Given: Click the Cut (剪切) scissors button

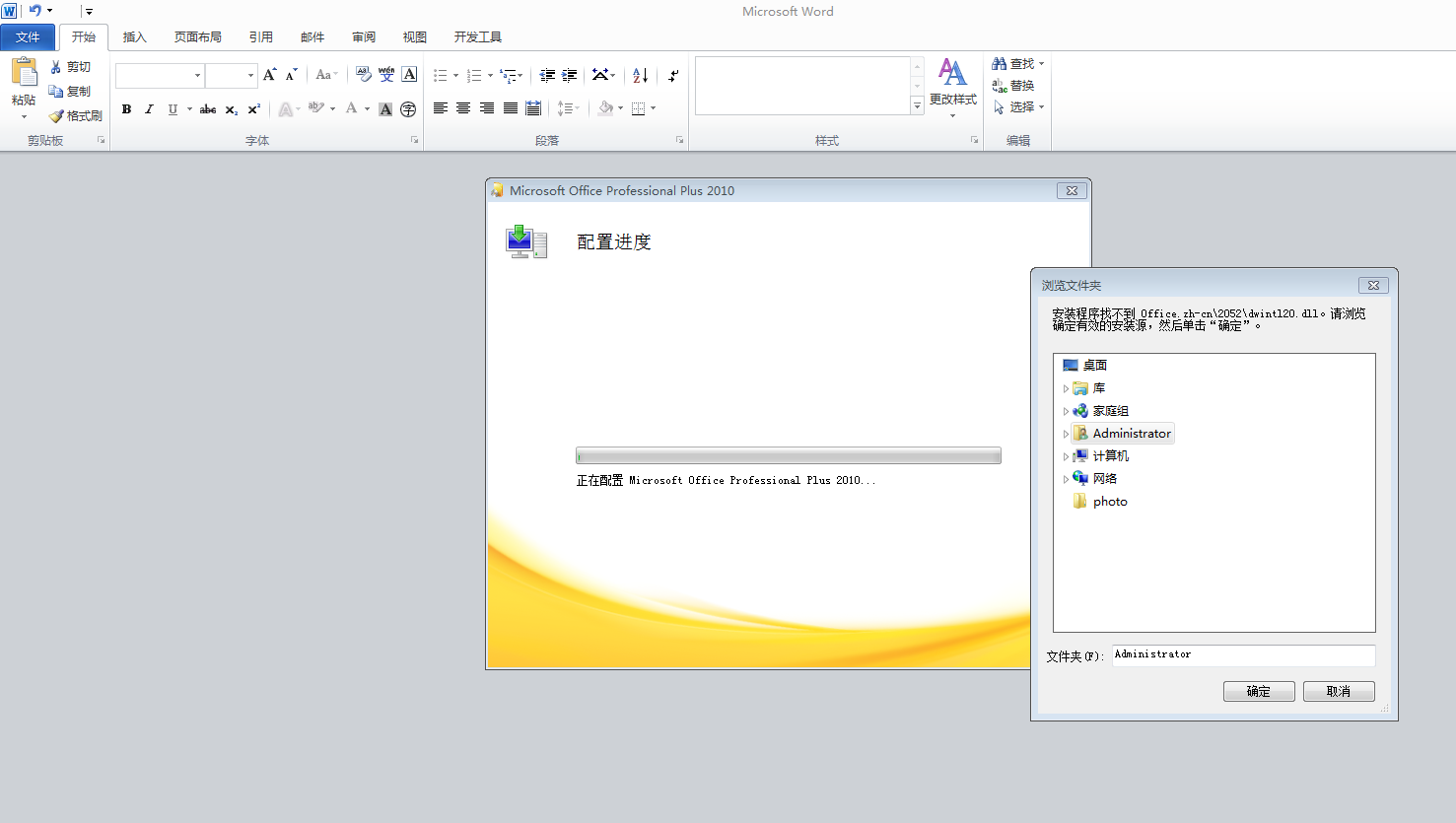Looking at the screenshot, I should click(70, 67).
